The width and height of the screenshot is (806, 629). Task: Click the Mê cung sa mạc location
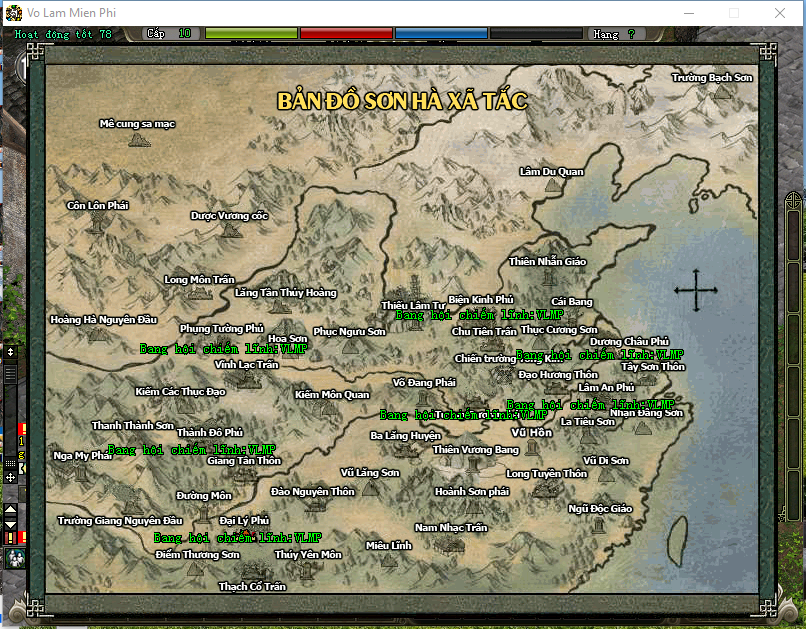[x=137, y=124]
